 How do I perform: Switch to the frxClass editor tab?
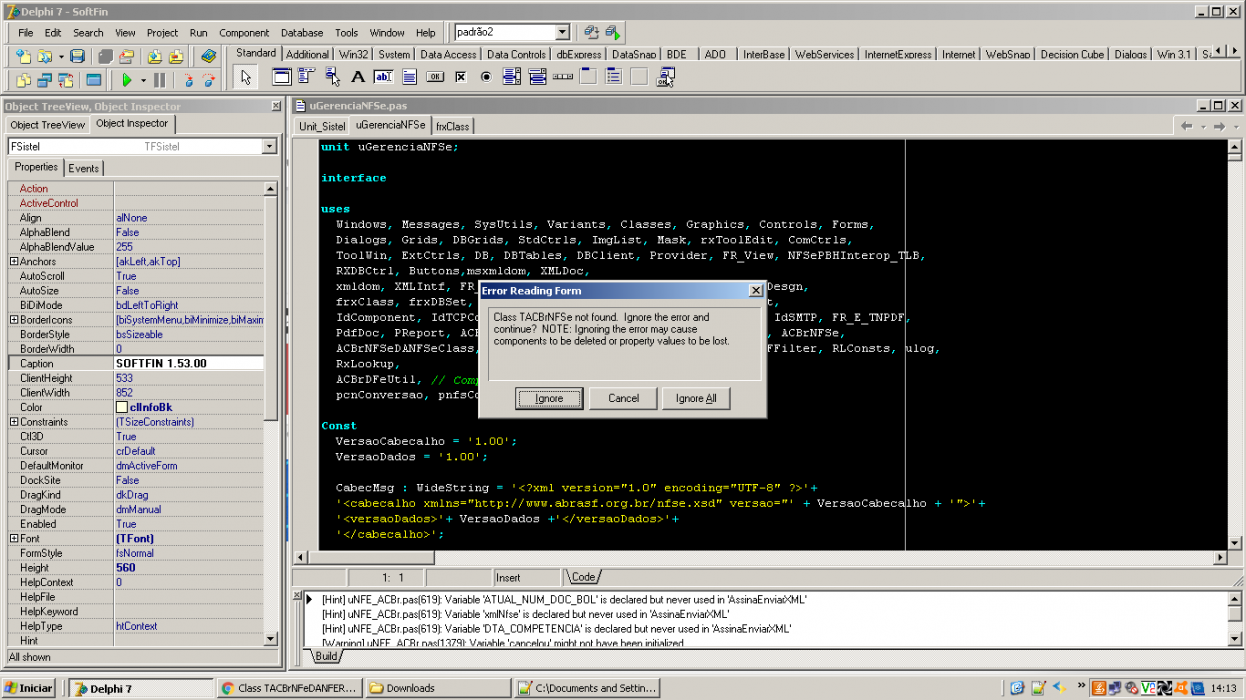click(x=452, y=126)
